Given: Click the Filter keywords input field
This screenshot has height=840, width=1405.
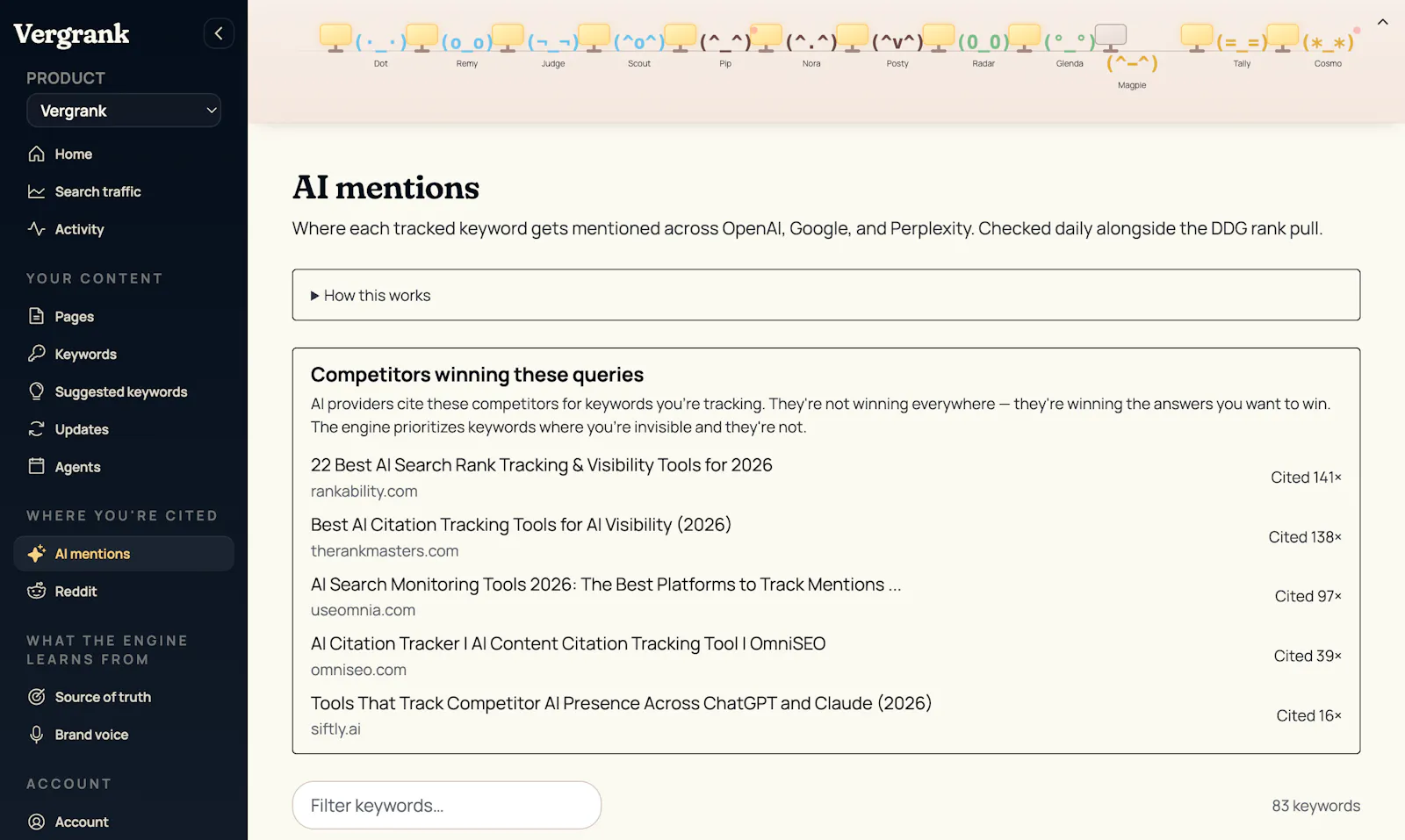Looking at the screenshot, I should (x=447, y=805).
